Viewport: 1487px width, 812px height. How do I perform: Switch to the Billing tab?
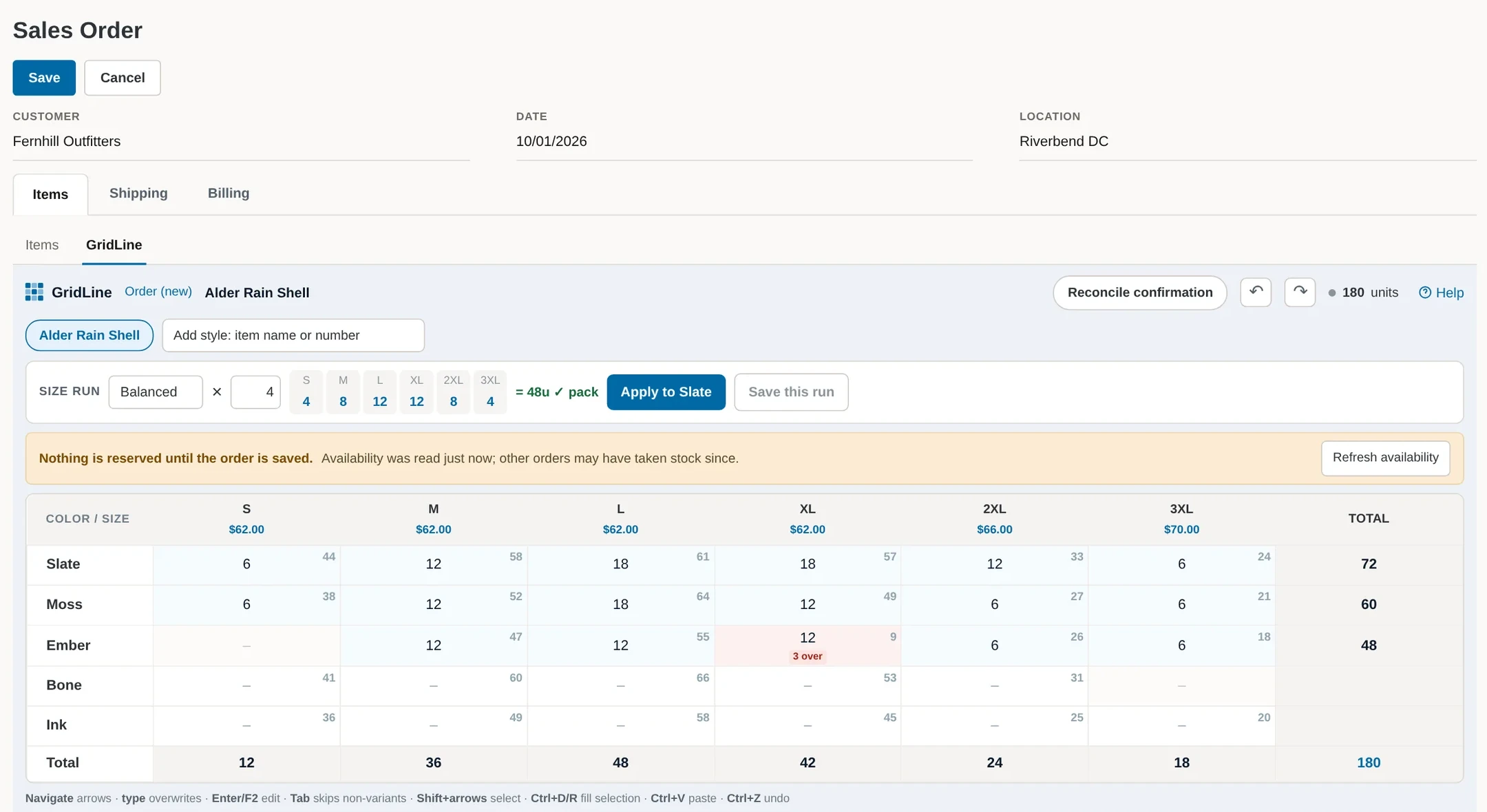click(x=229, y=193)
